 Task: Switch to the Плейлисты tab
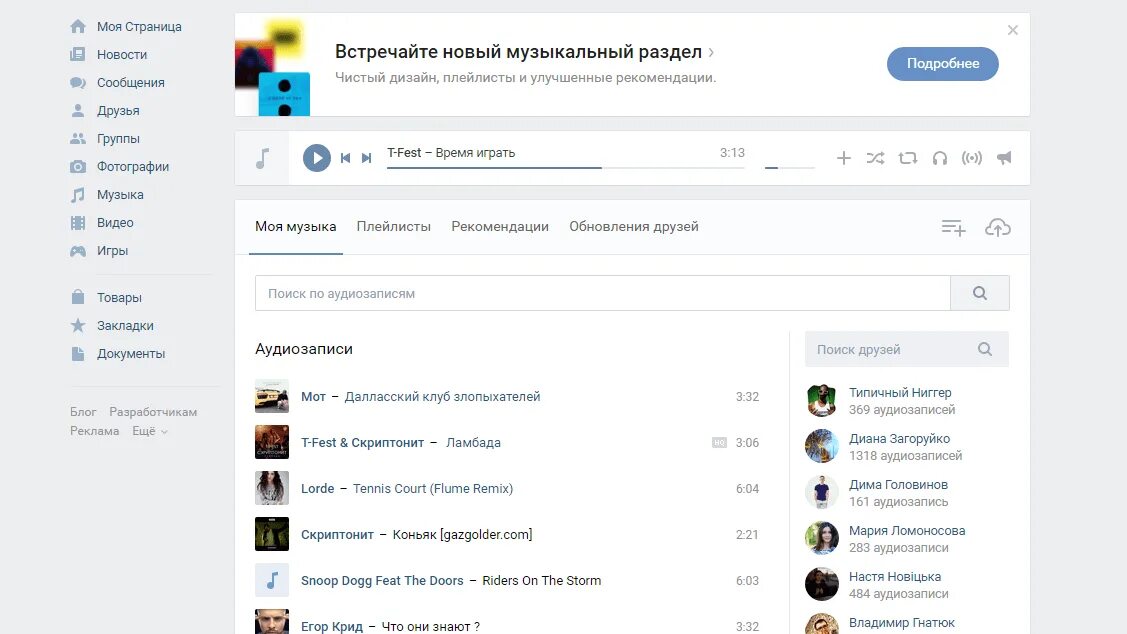[x=394, y=227]
